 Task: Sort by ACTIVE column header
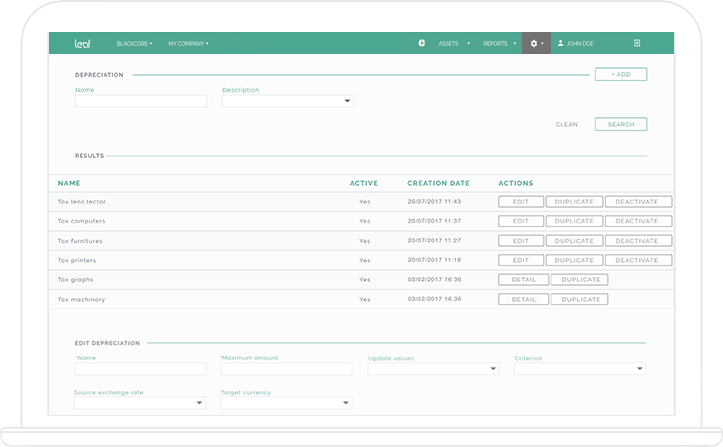363,183
